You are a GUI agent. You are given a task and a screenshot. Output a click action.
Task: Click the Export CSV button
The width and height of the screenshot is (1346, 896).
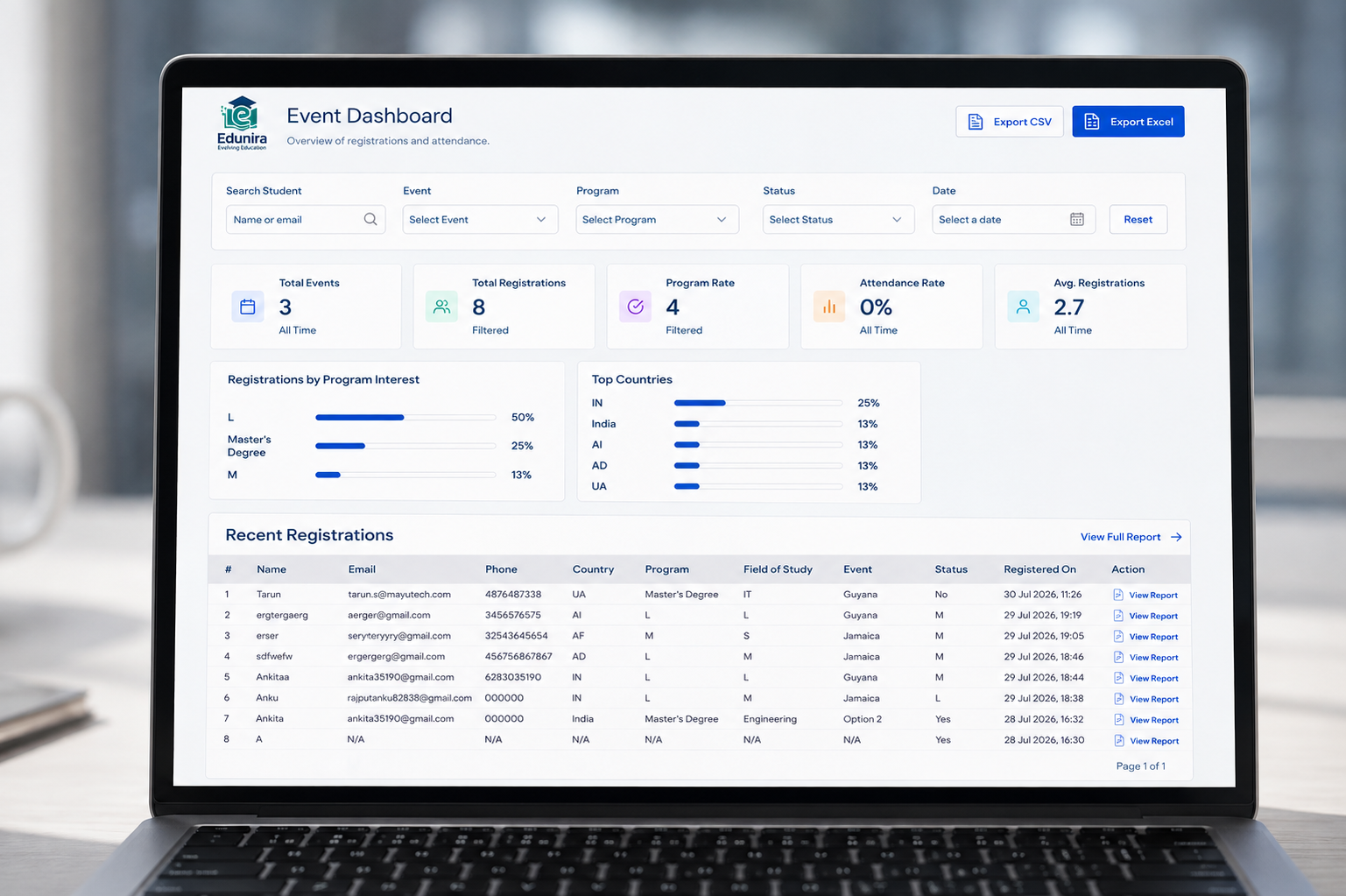pyautogui.click(x=1010, y=122)
